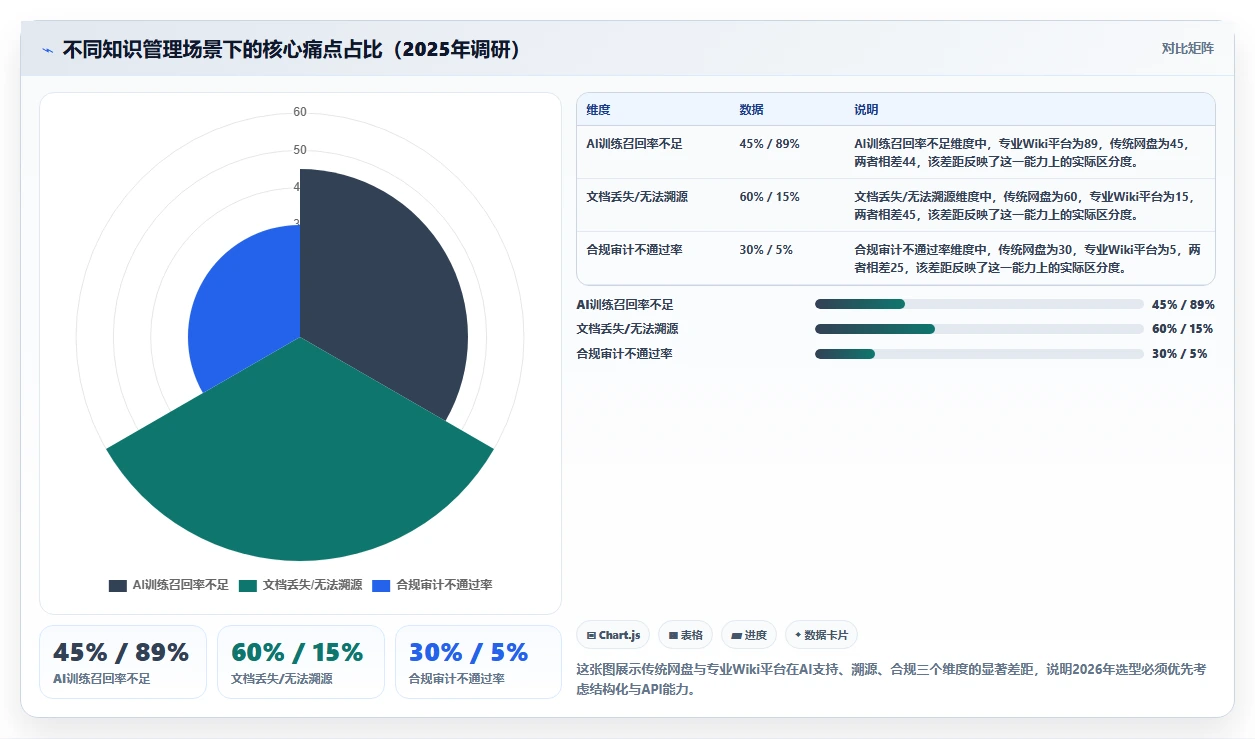Screen dimensions: 1255x739
Task: Click the 维度 column header
Action: tap(598, 109)
